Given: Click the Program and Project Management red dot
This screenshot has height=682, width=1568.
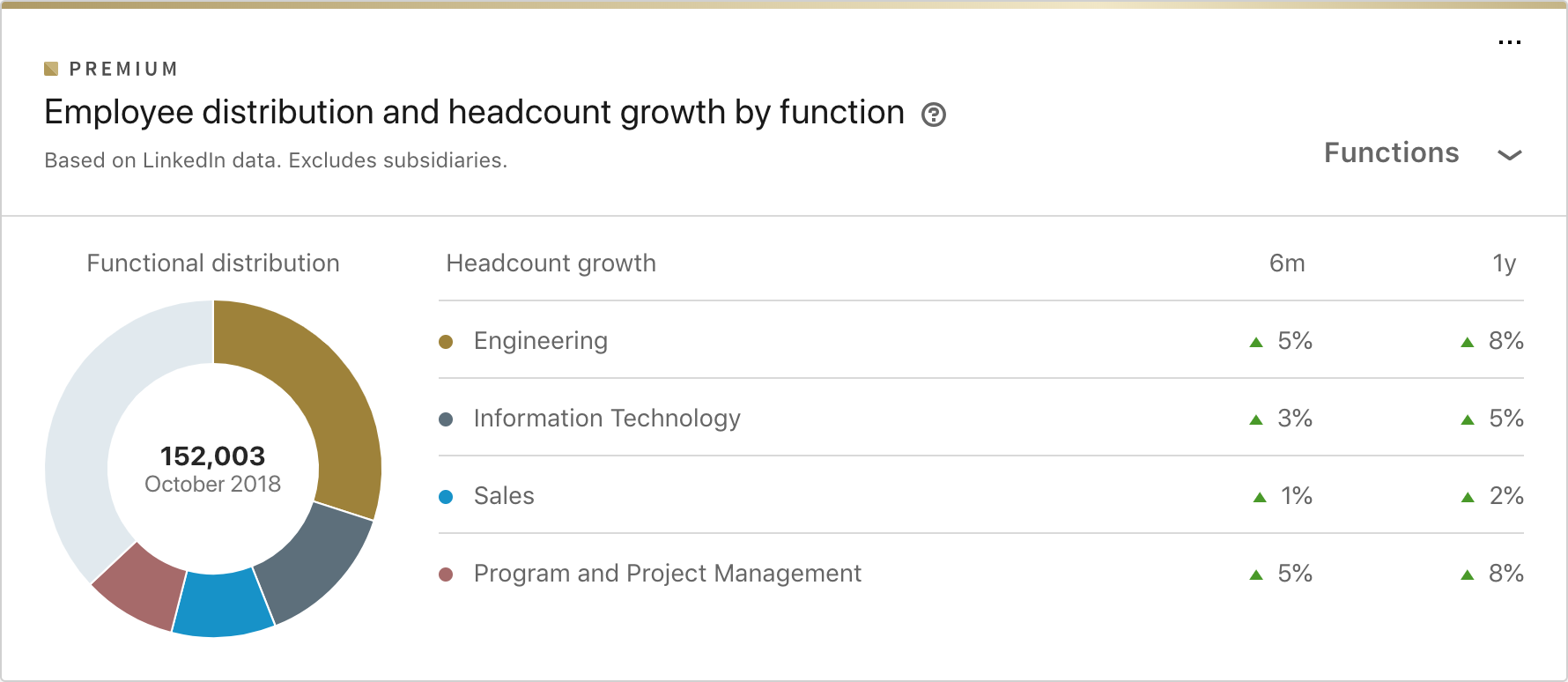Looking at the screenshot, I should point(446,575).
